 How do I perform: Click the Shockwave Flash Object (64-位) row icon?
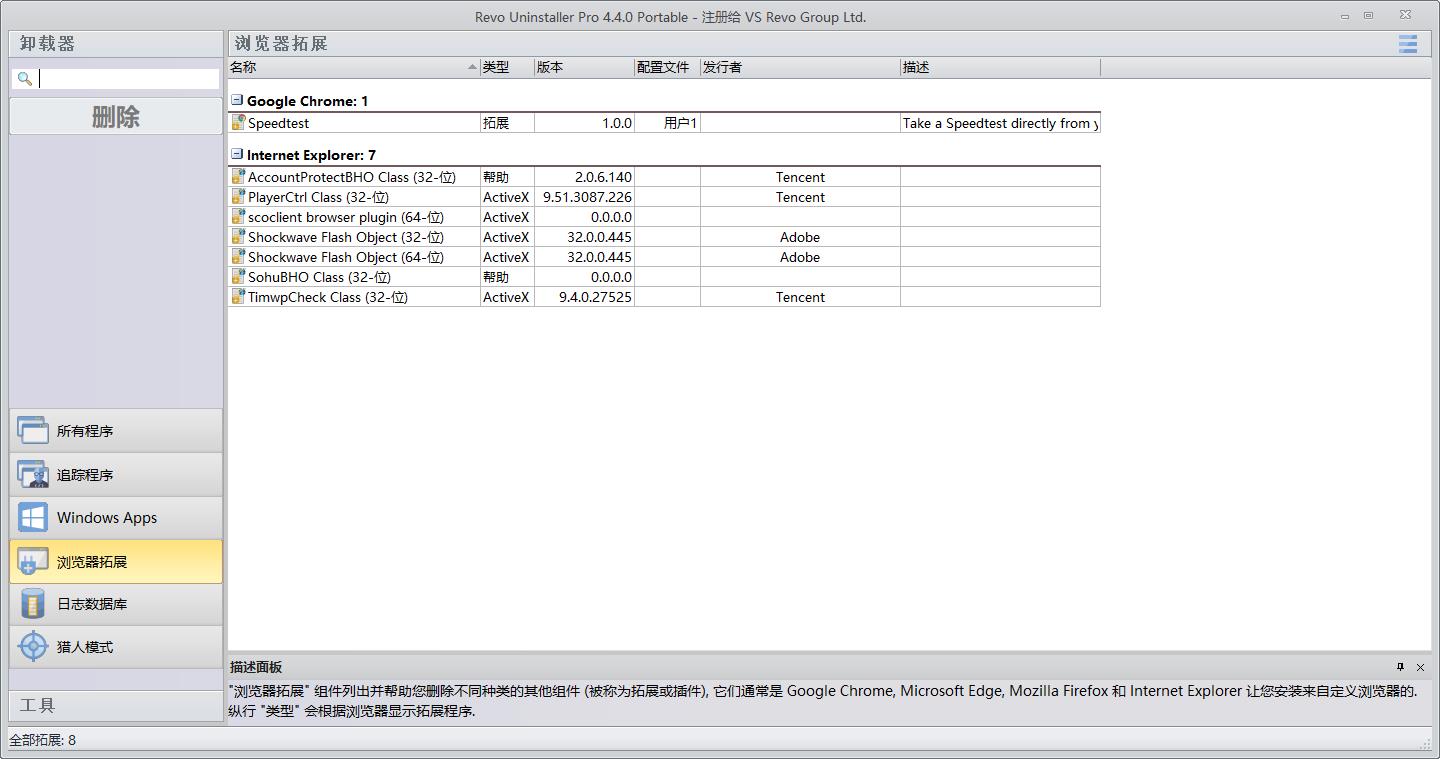[x=238, y=257]
